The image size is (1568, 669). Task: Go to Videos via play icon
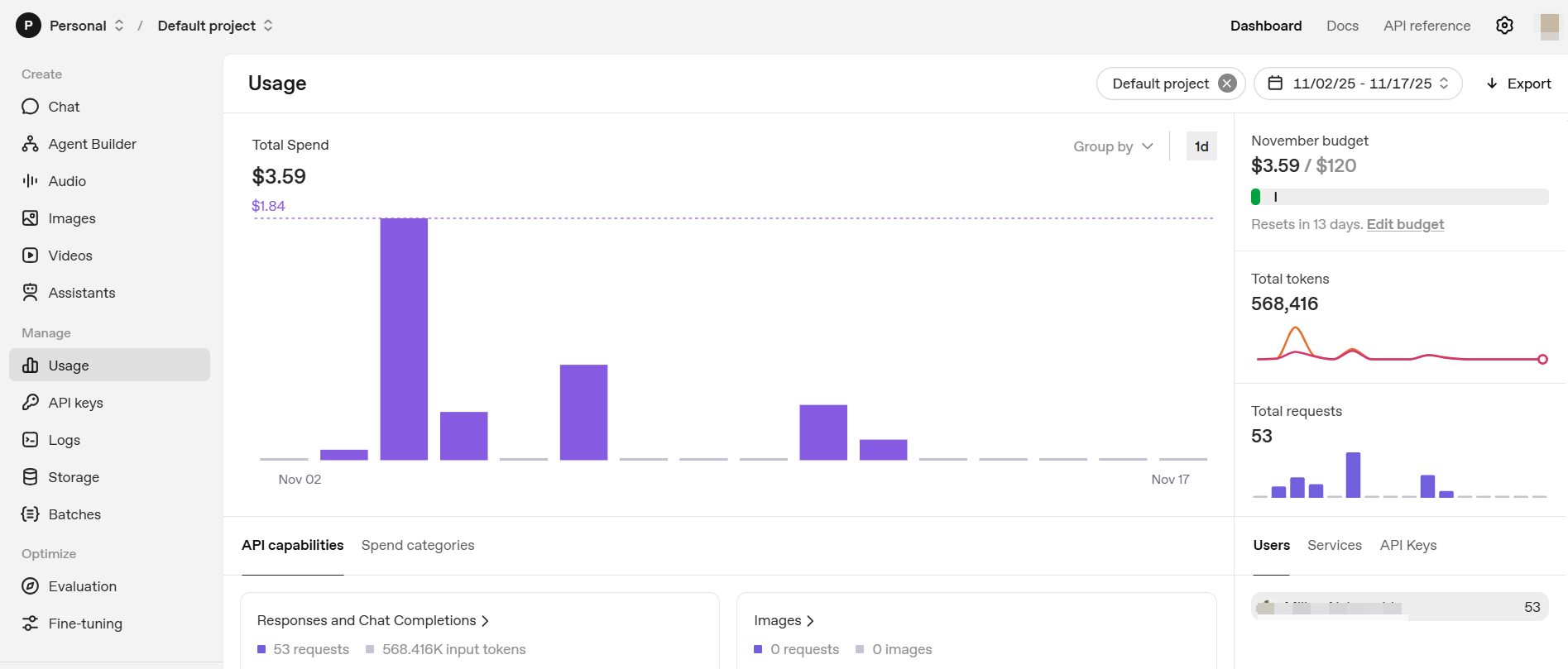coord(31,256)
